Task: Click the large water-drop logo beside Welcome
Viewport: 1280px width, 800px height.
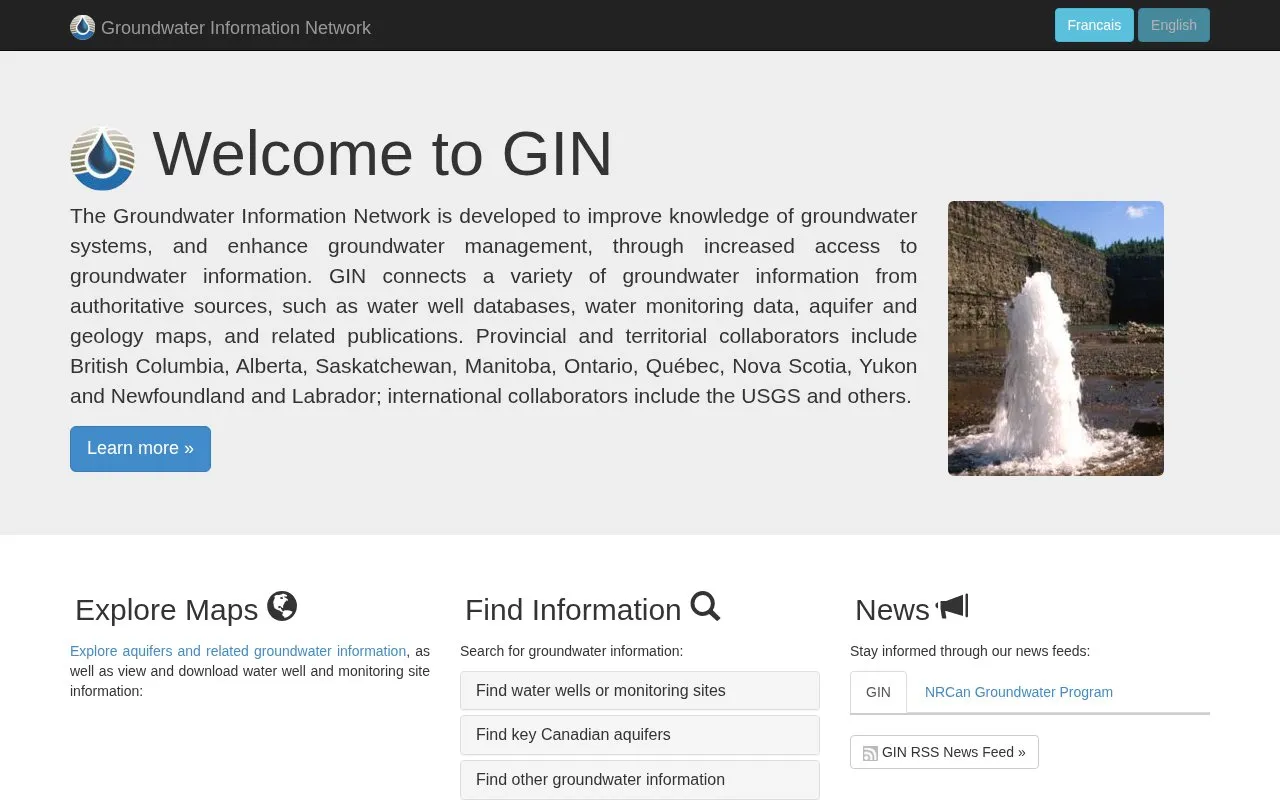Action: pos(102,158)
